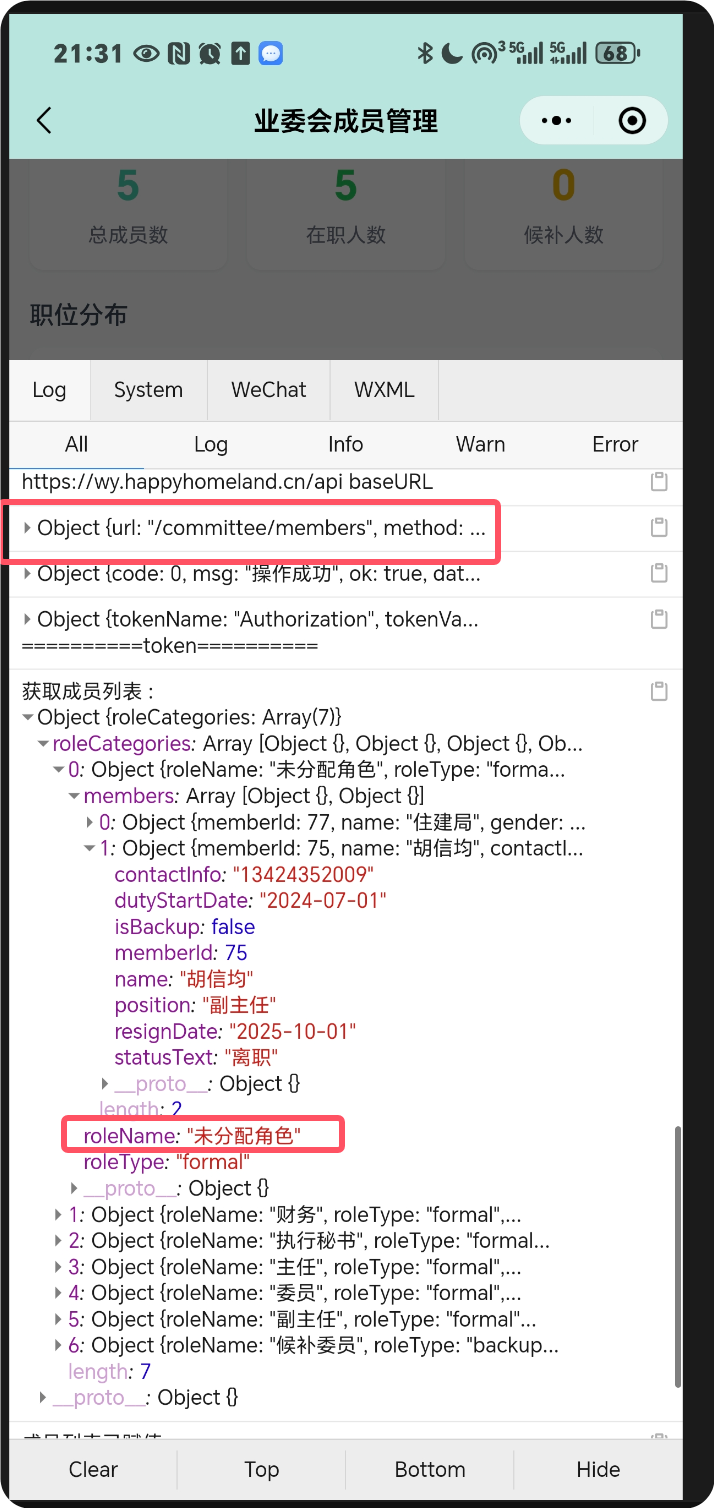714x1508 pixels.
Task: Expand __proto__ under member 胡信均
Action: (x=105, y=1084)
